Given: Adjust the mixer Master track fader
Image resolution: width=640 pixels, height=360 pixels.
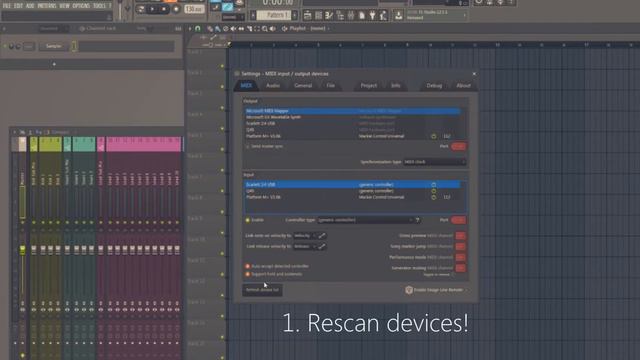Looking at the screenshot, I should tap(22, 249).
